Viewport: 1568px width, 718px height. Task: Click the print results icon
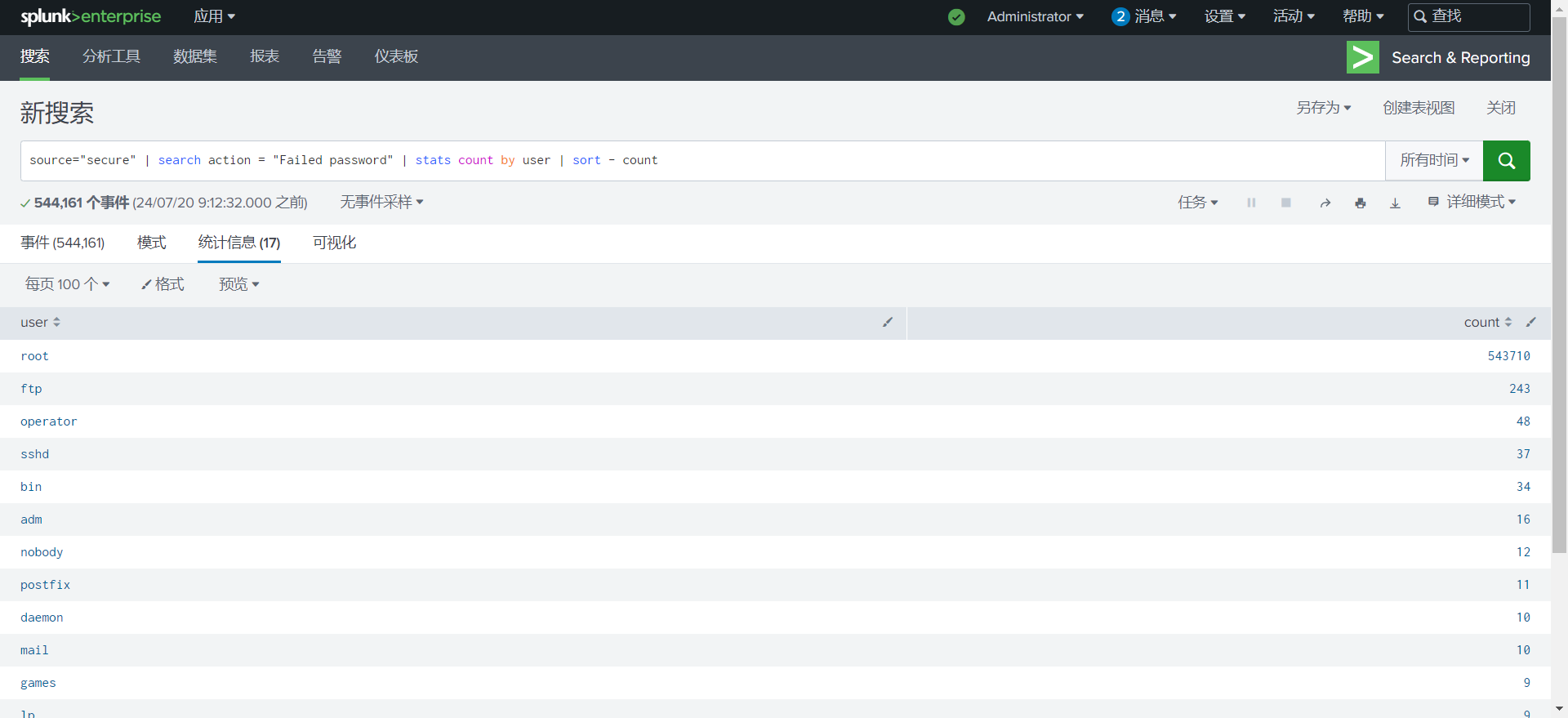(x=1360, y=203)
